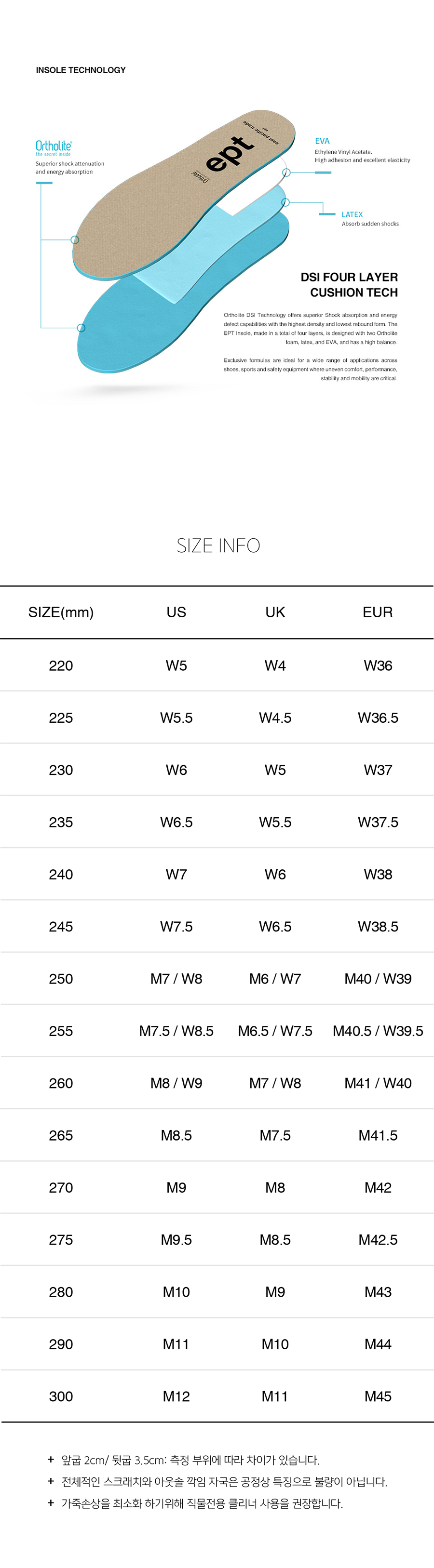
Task: Click the SIZE INFO heading
Action: pos(218,545)
